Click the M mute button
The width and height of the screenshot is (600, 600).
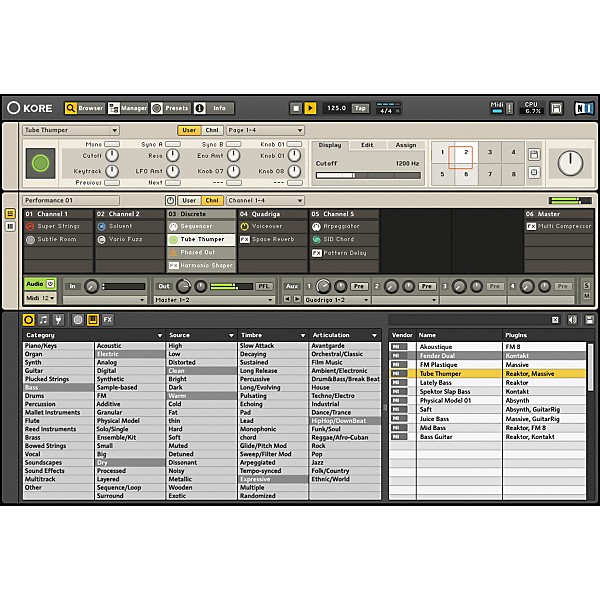[587, 296]
